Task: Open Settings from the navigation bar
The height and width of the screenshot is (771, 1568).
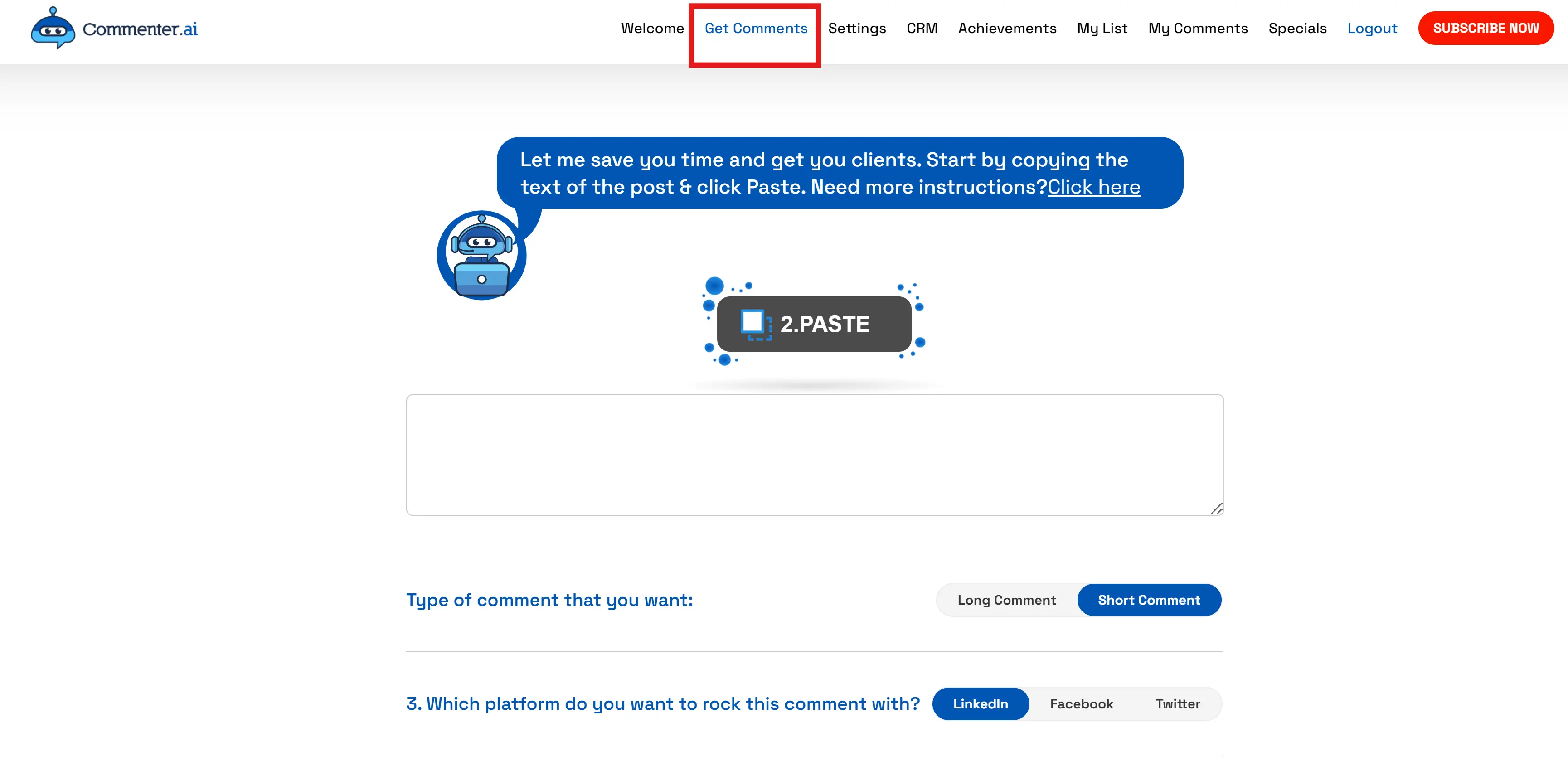Action: (856, 29)
